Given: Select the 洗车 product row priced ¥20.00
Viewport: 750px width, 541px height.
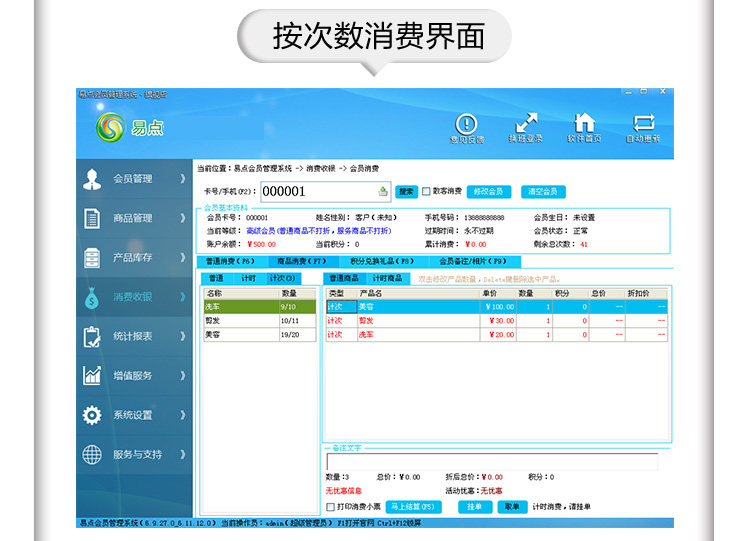Looking at the screenshot, I should pos(496,334).
